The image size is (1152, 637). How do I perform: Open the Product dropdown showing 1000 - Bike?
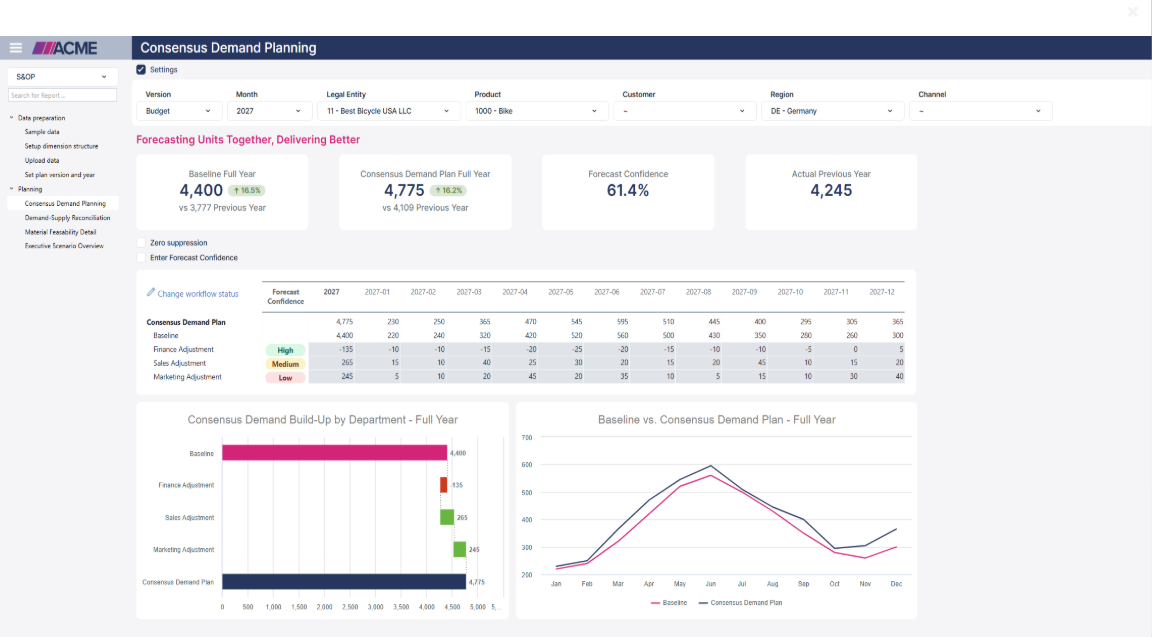(x=536, y=111)
